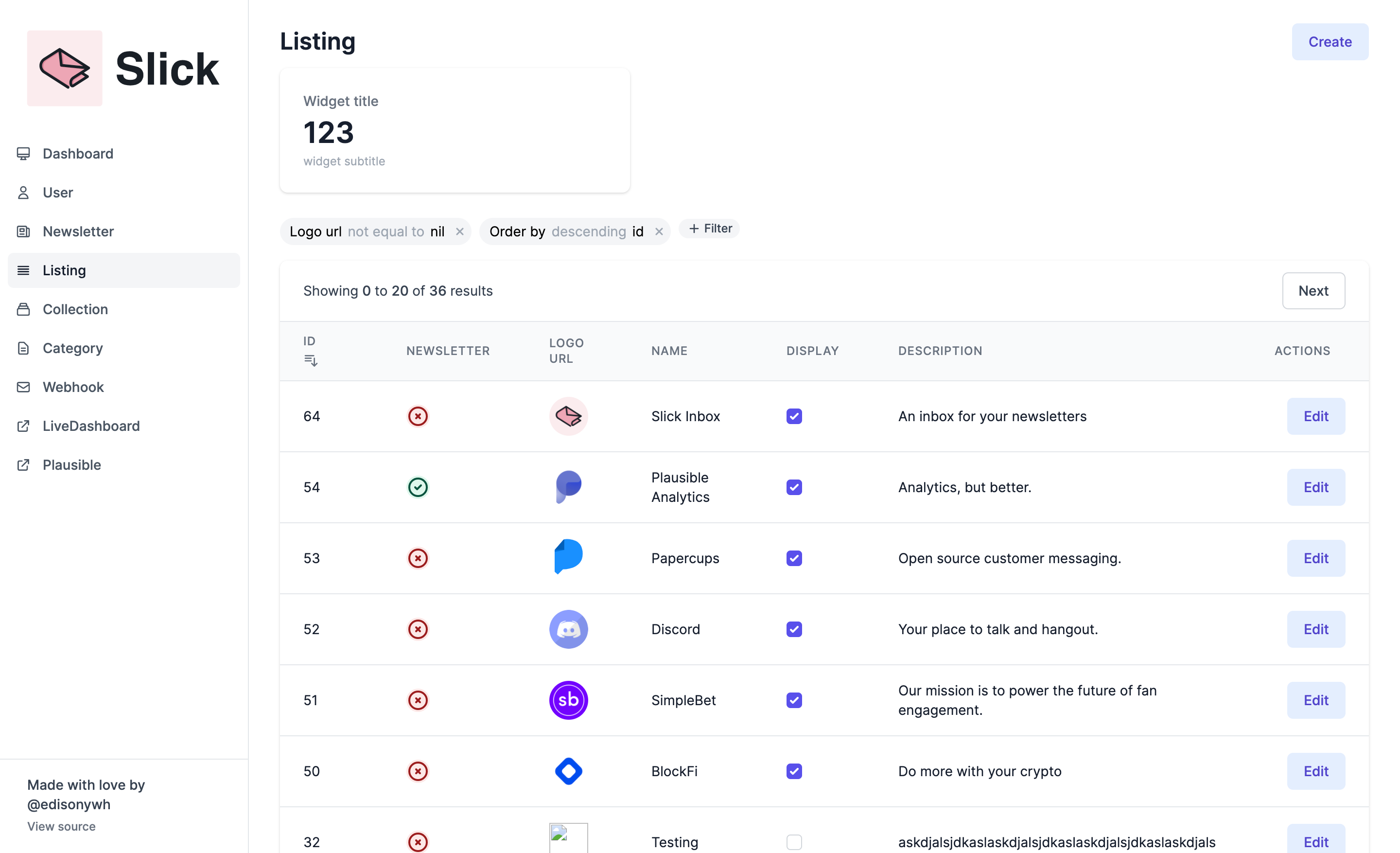
Task: Click the SimpleBet purple sb logo
Action: [x=568, y=700]
